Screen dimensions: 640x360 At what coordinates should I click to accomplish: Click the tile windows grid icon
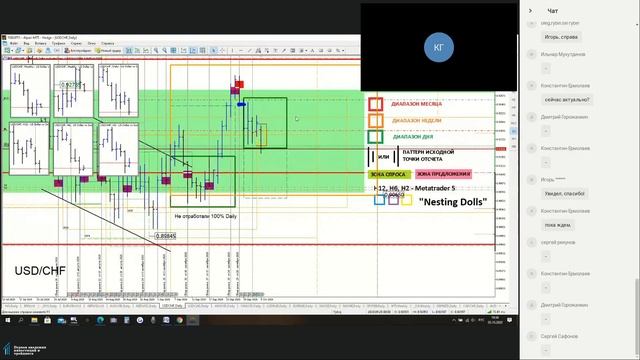[x=173, y=51]
